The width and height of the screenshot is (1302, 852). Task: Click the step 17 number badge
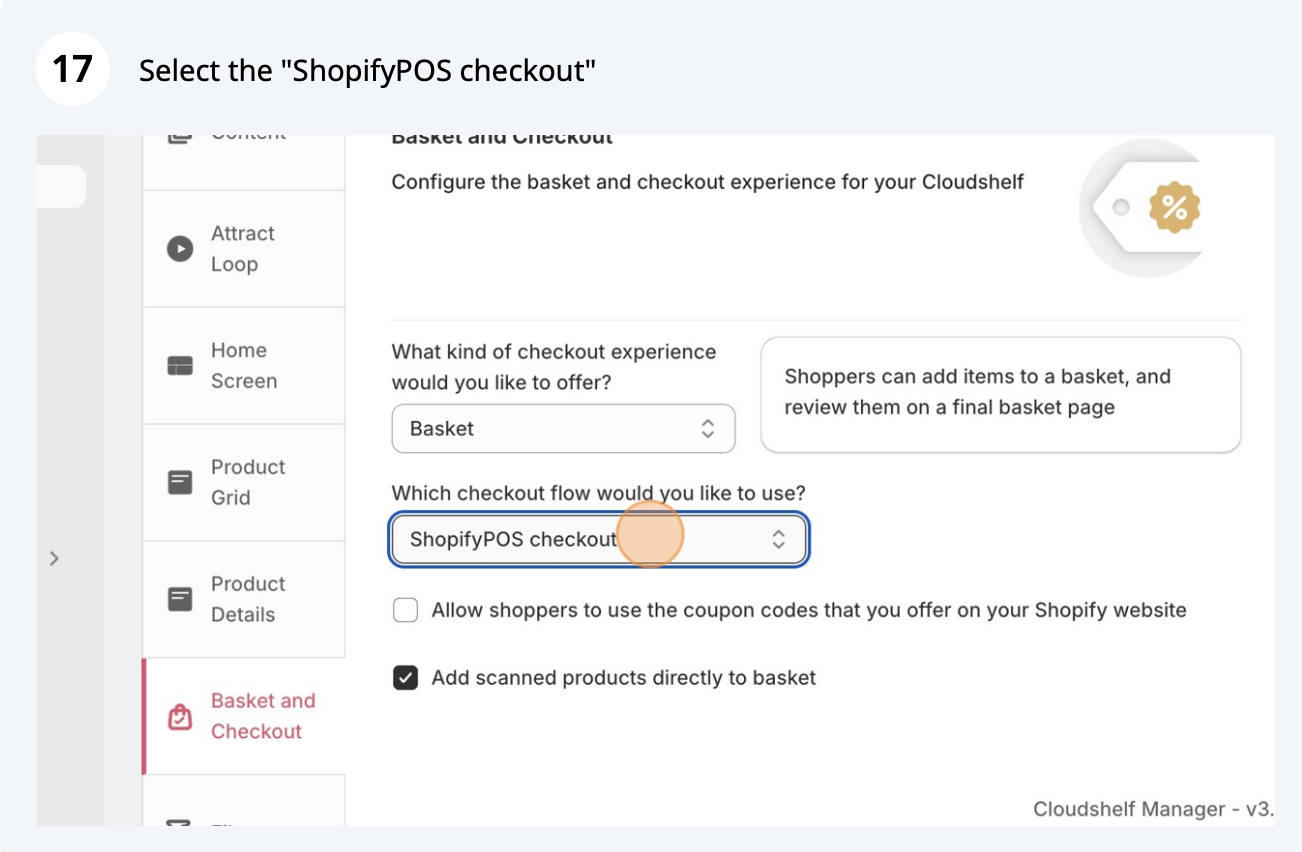[x=72, y=70]
